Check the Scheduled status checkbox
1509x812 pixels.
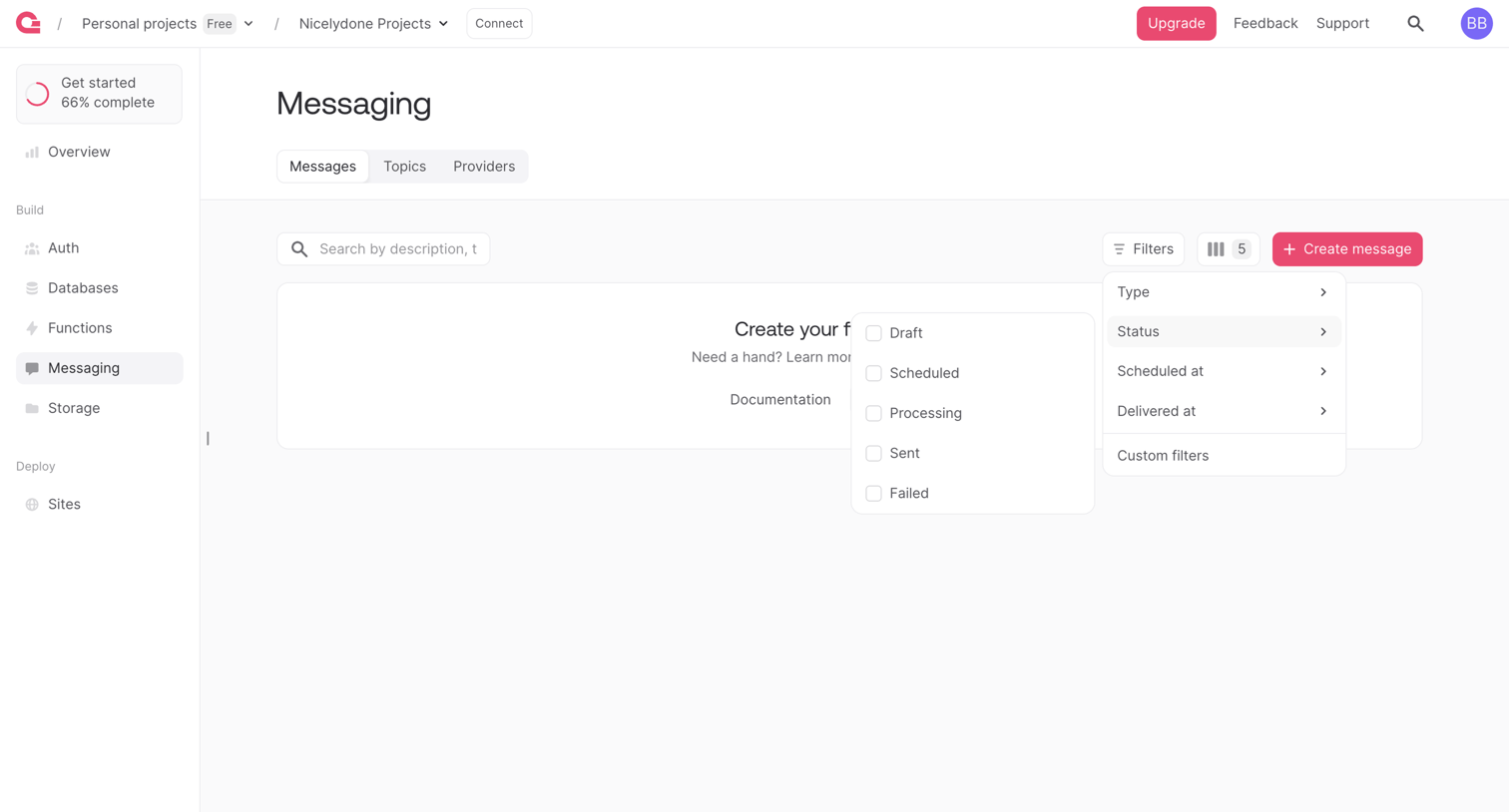[873, 373]
